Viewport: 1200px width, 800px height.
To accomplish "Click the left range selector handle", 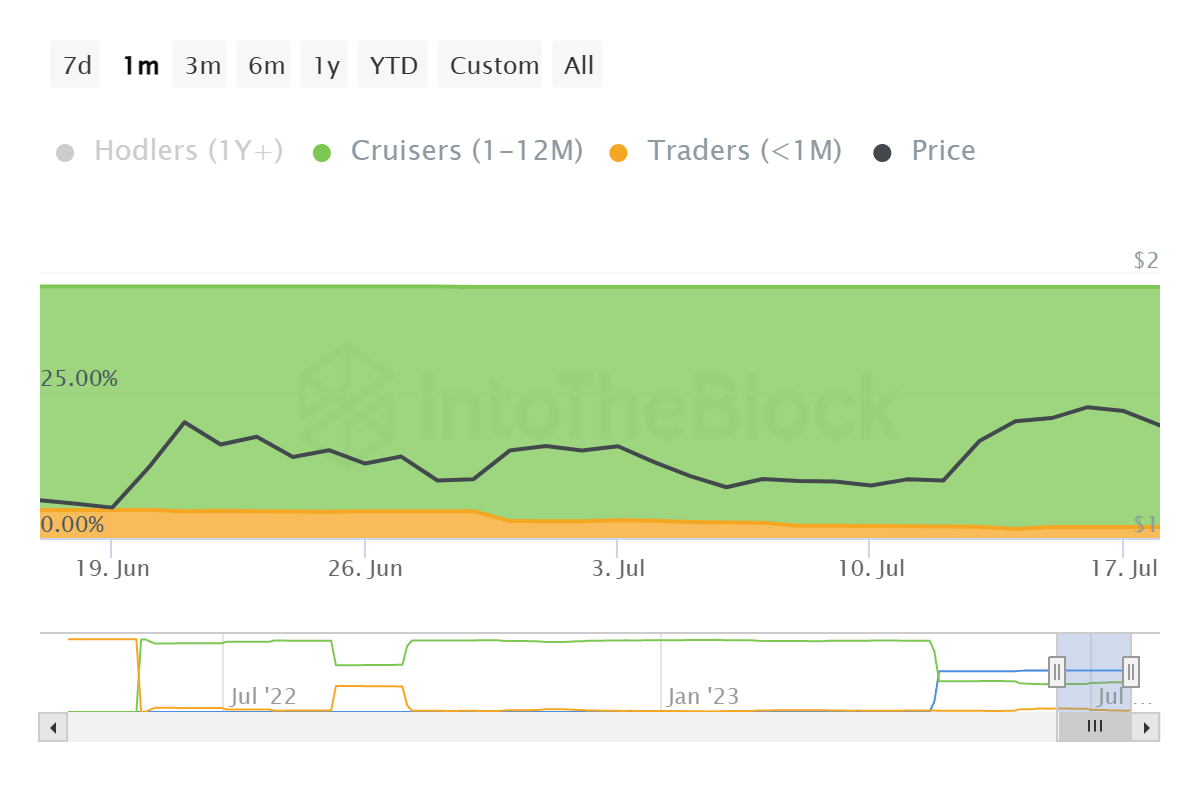I will tap(1057, 671).
